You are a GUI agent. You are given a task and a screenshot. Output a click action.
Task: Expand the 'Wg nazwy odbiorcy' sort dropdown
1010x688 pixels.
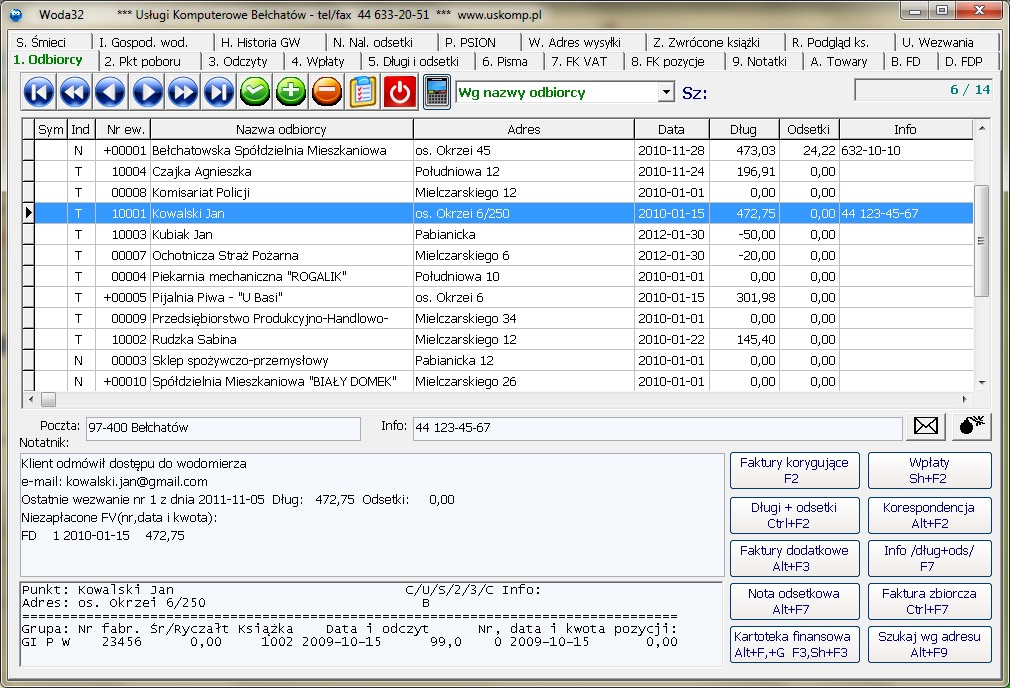click(x=666, y=93)
